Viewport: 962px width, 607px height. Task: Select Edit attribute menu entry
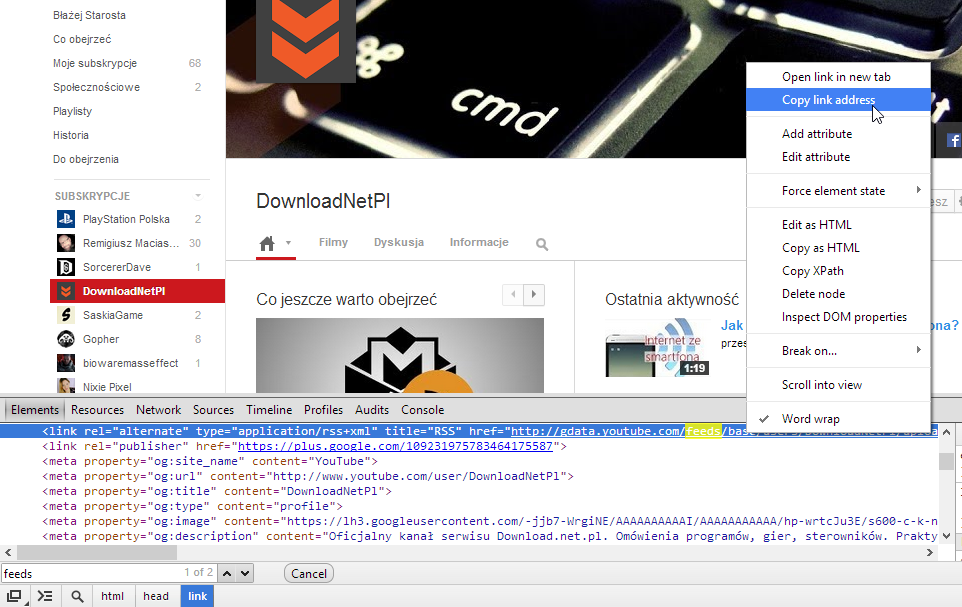click(x=838, y=157)
